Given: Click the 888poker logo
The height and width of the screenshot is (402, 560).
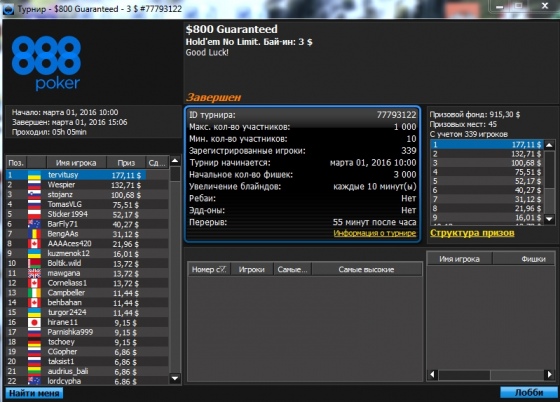Looking at the screenshot, I should [46, 63].
